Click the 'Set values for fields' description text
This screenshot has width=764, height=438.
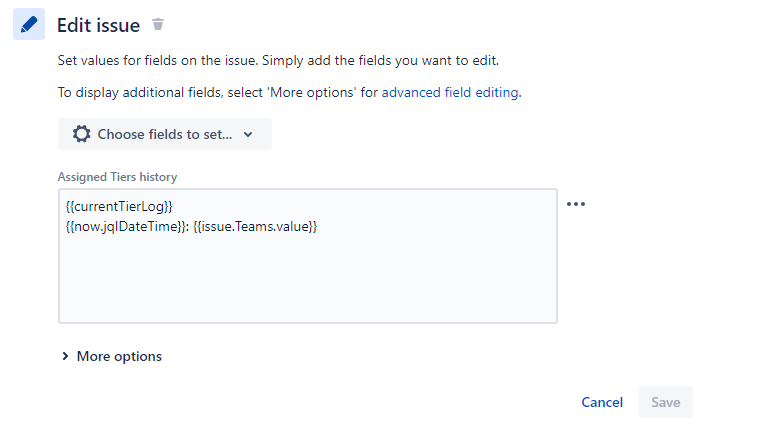point(278,60)
